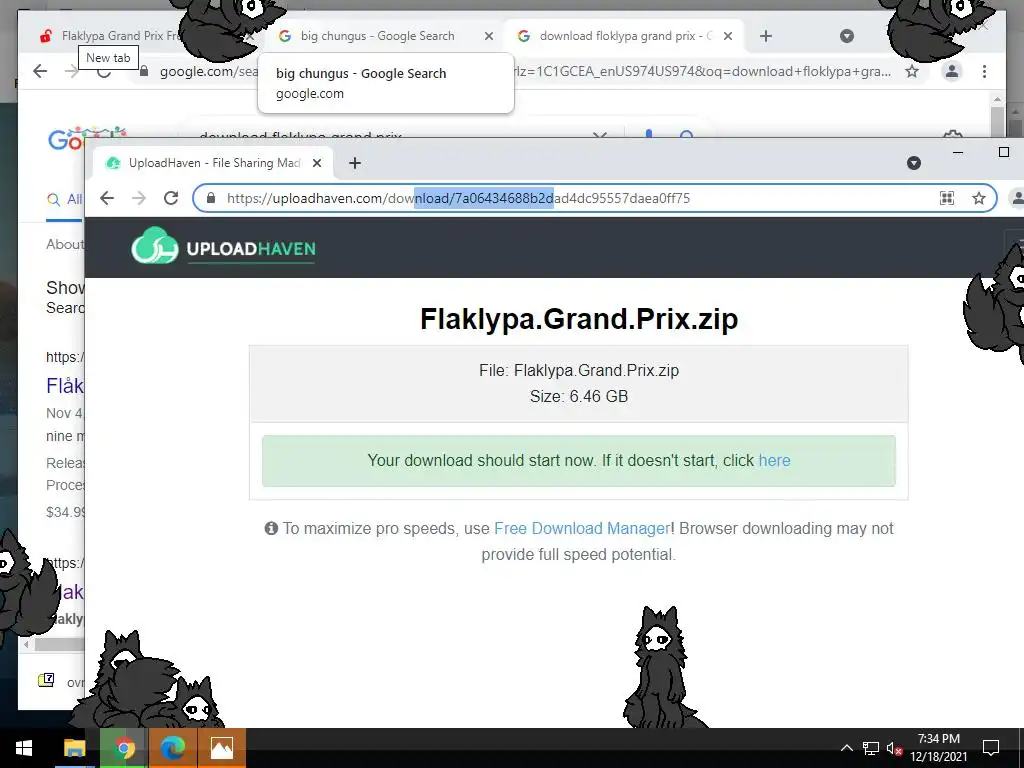This screenshot has height=768, width=1024.
Task: Open tab search dropdown in UploadHaven window
Action: tap(914, 163)
